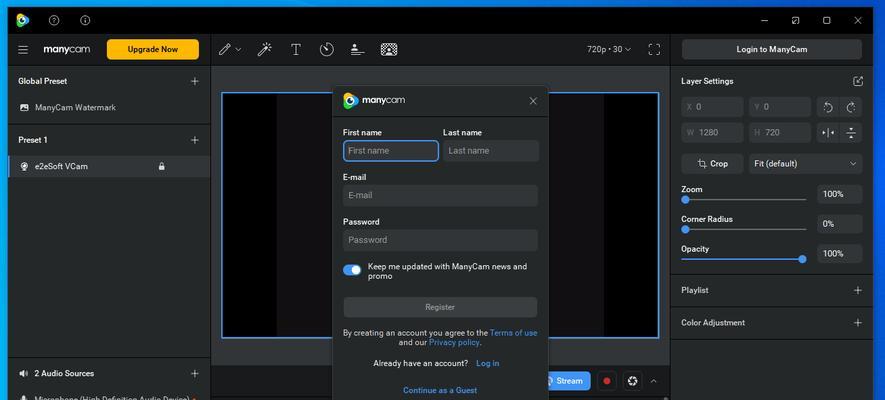This screenshot has height=400, width=885.
Task: Open the lower third tool
Action: [x=357, y=50]
